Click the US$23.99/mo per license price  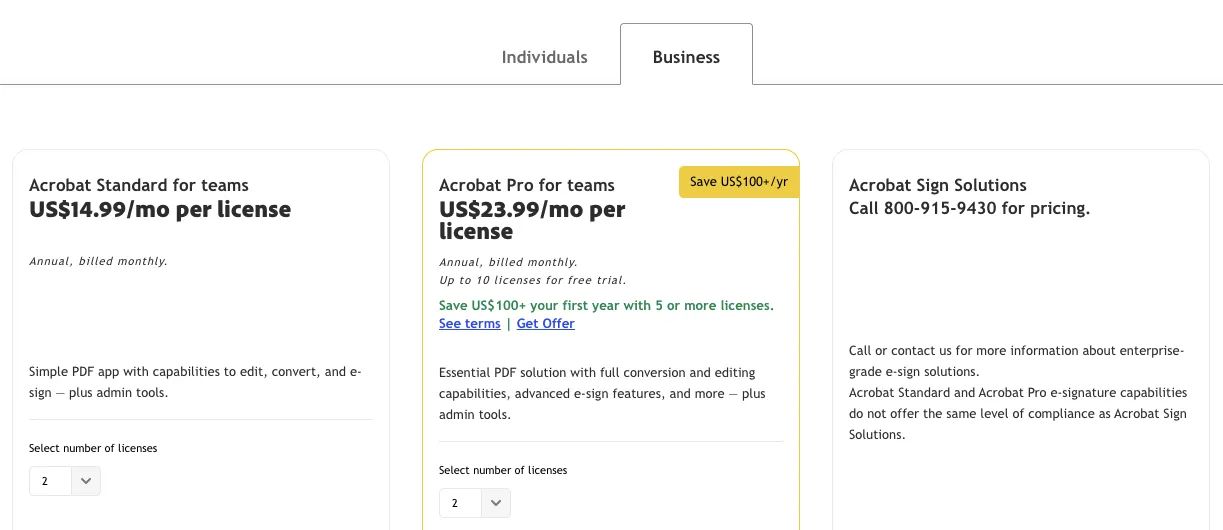pos(531,220)
